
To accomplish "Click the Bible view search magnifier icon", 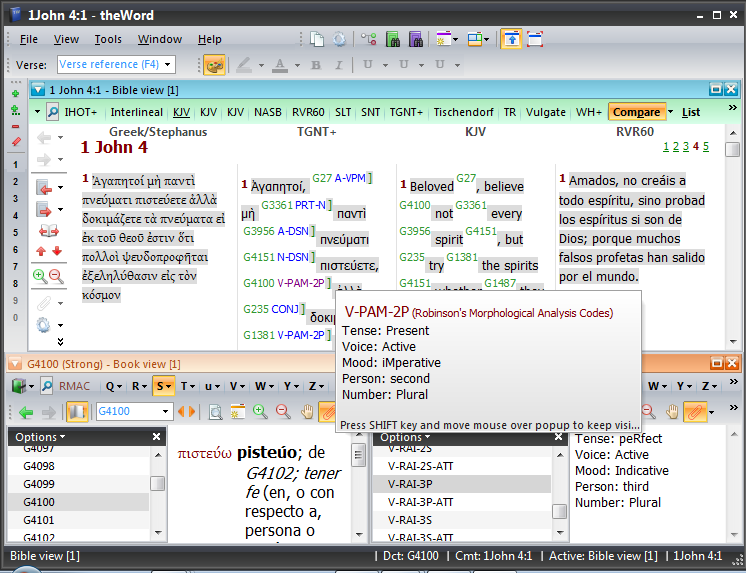I will click(x=52, y=112).
